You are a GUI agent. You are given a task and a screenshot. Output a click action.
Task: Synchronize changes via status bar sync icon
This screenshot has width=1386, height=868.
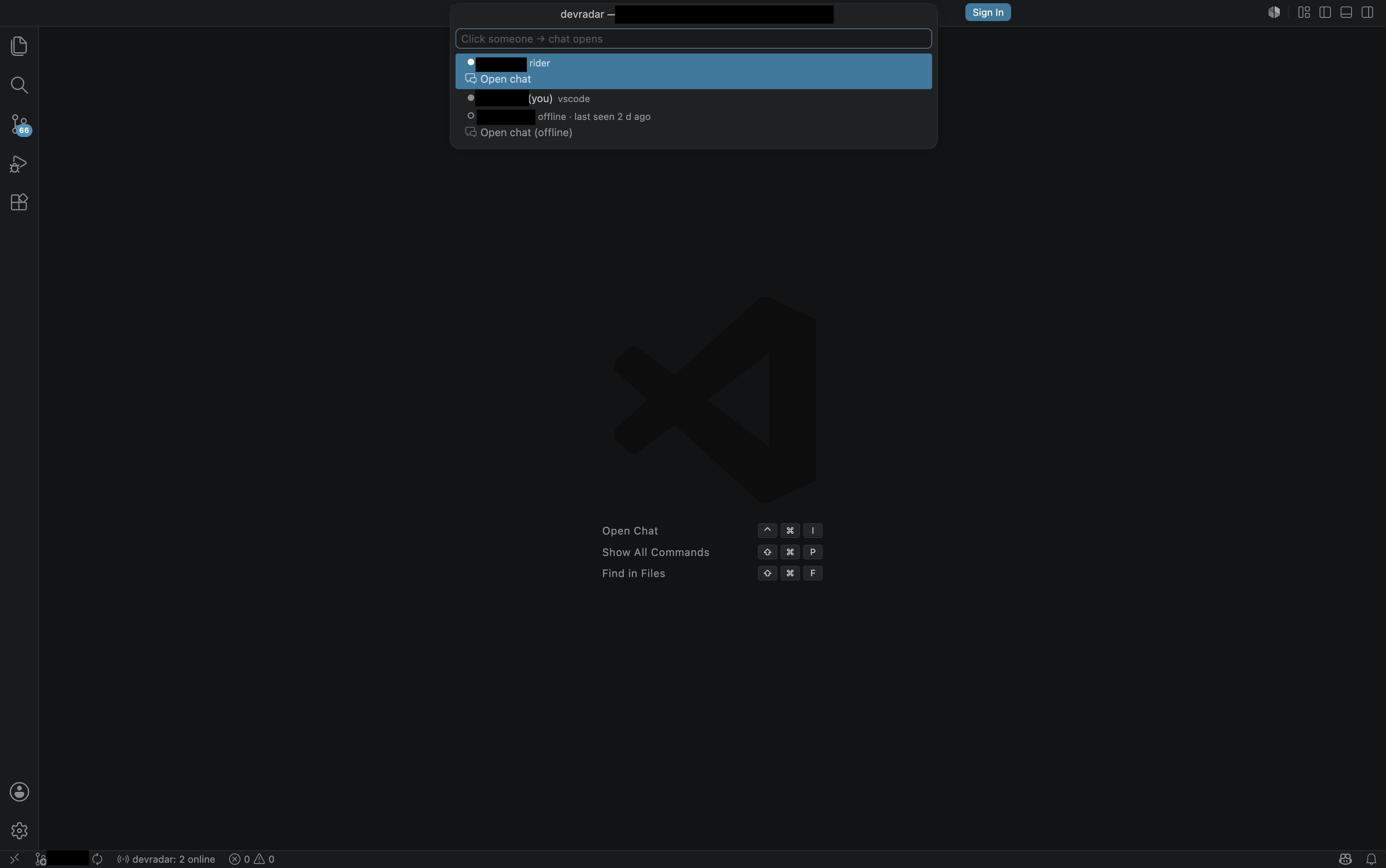coord(97,859)
